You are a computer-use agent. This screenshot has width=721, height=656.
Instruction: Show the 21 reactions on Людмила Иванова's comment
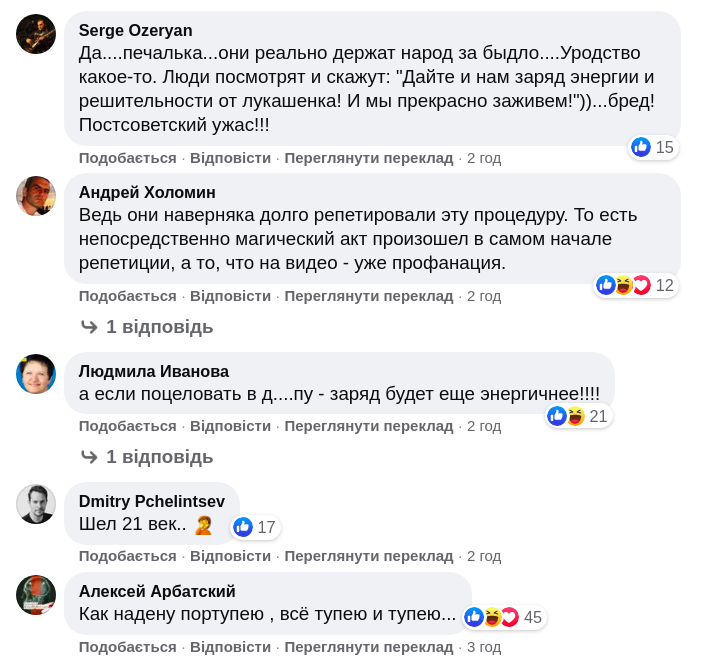[579, 416]
